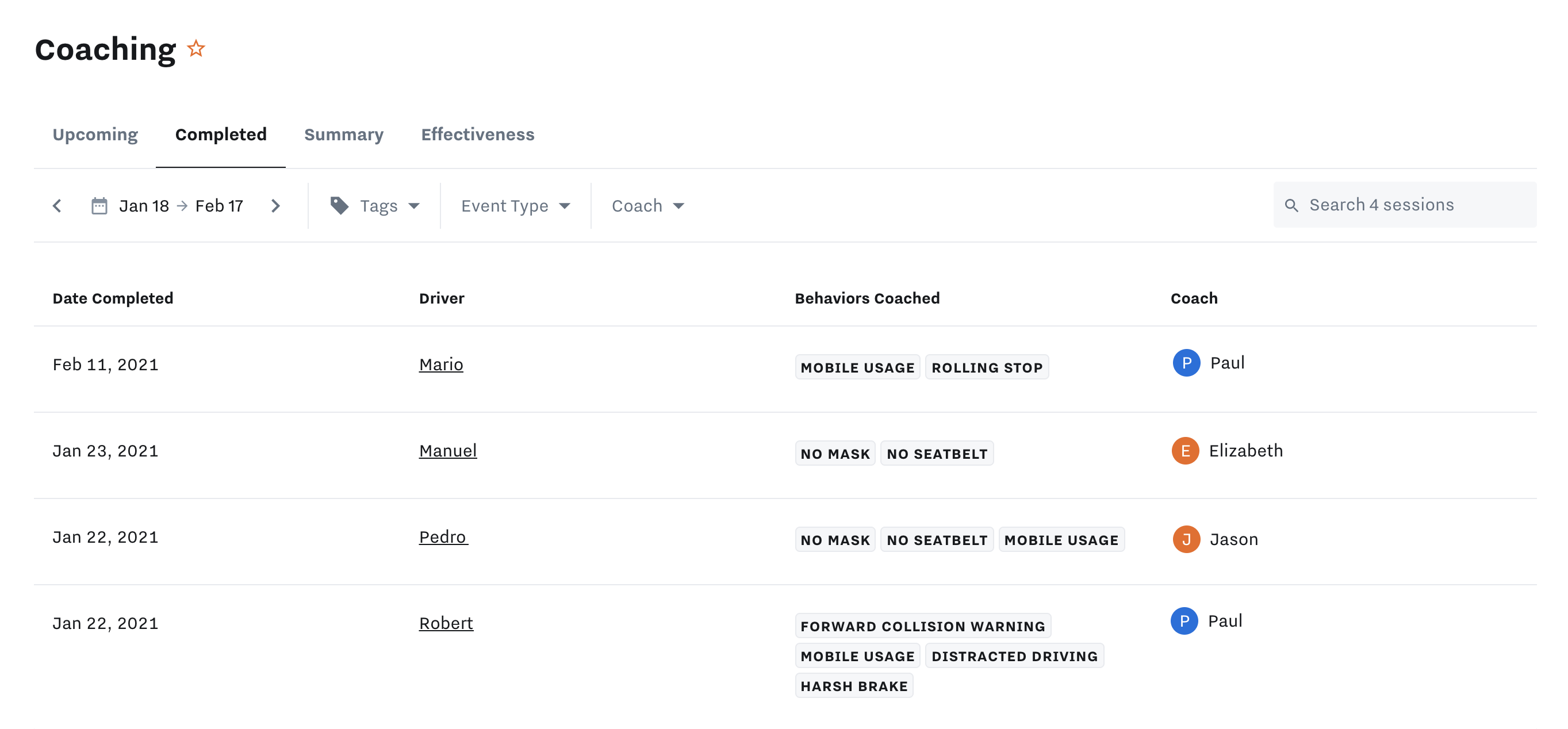Switch to the Effectiveness tab
The height and width of the screenshot is (729, 1568).
tap(477, 135)
